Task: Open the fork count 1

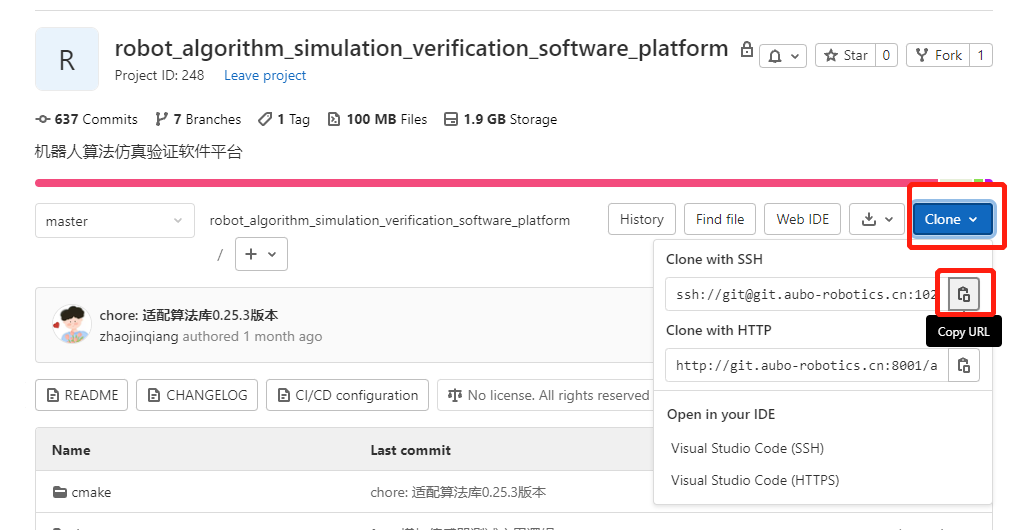Action: [x=981, y=55]
